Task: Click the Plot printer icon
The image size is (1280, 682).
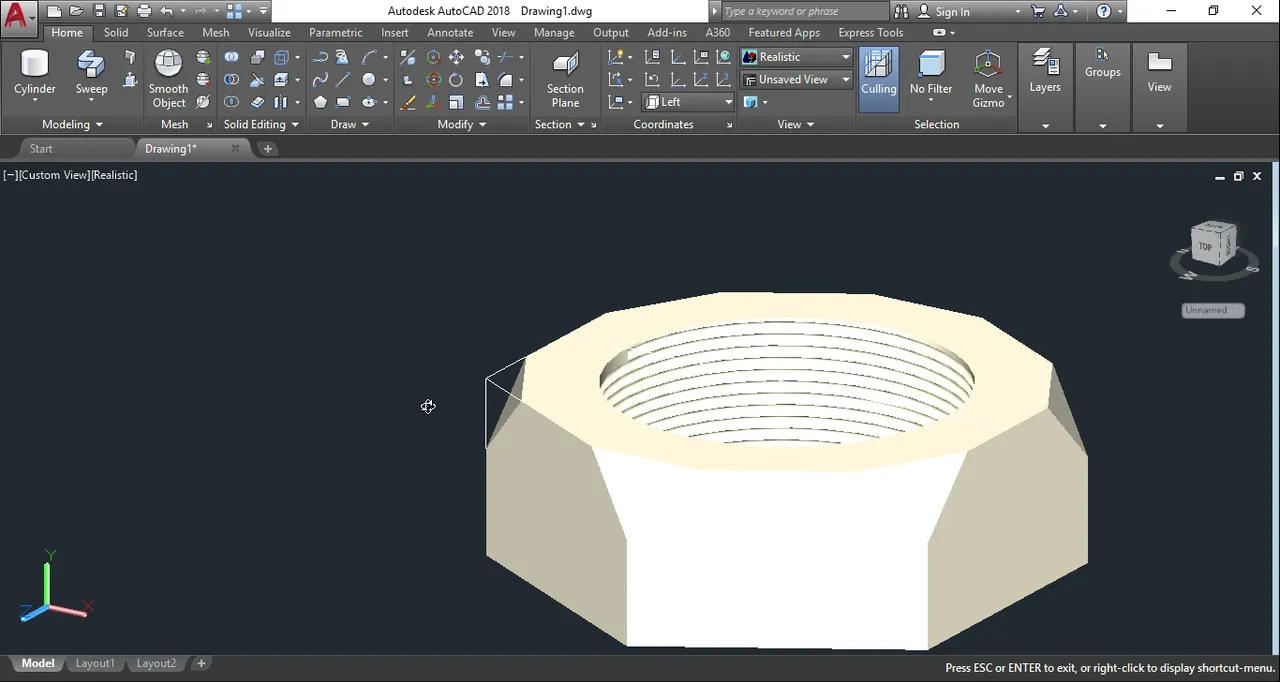Action: [x=144, y=11]
